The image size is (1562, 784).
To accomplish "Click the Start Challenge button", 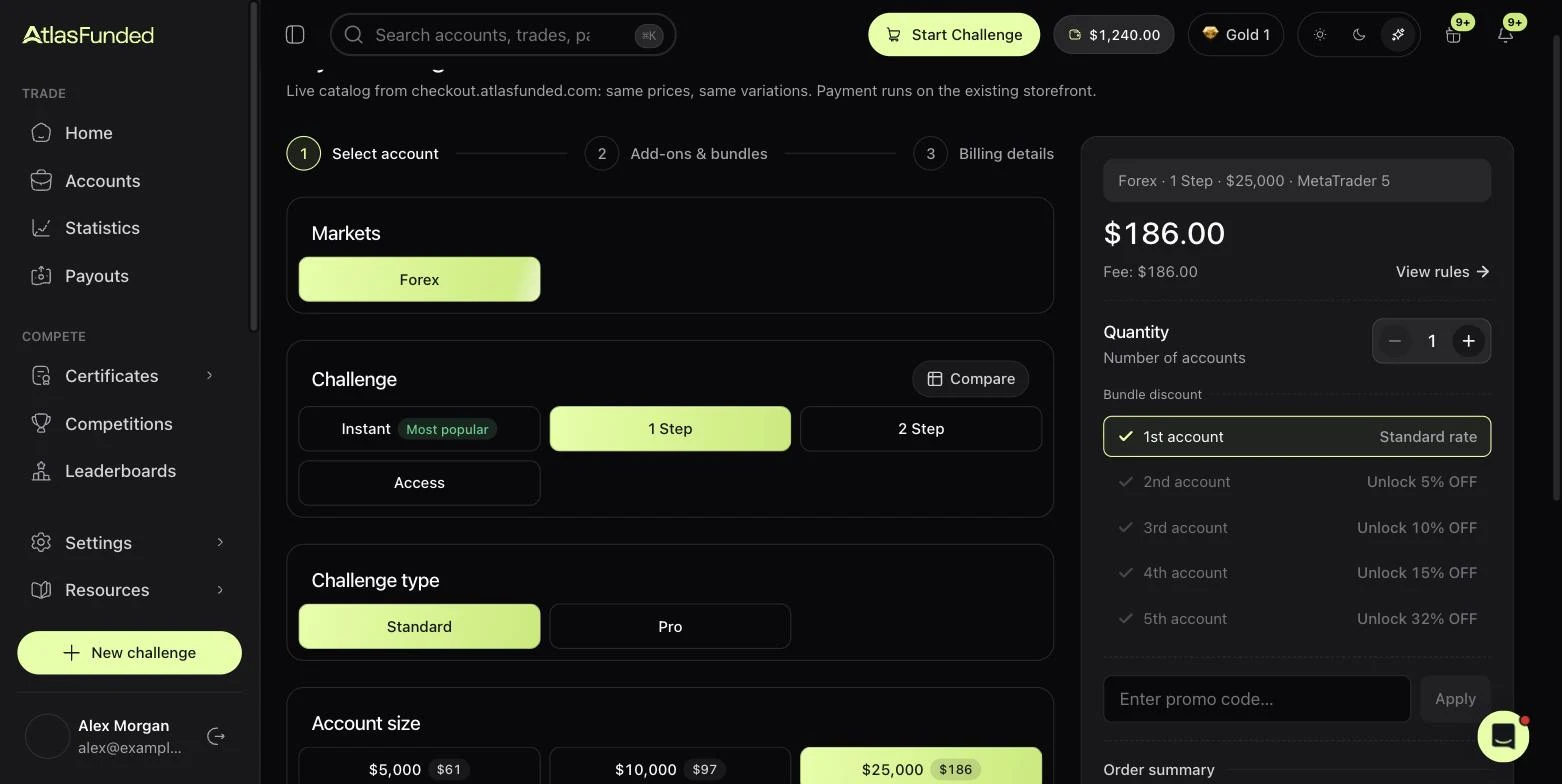I will click(954, 35).
